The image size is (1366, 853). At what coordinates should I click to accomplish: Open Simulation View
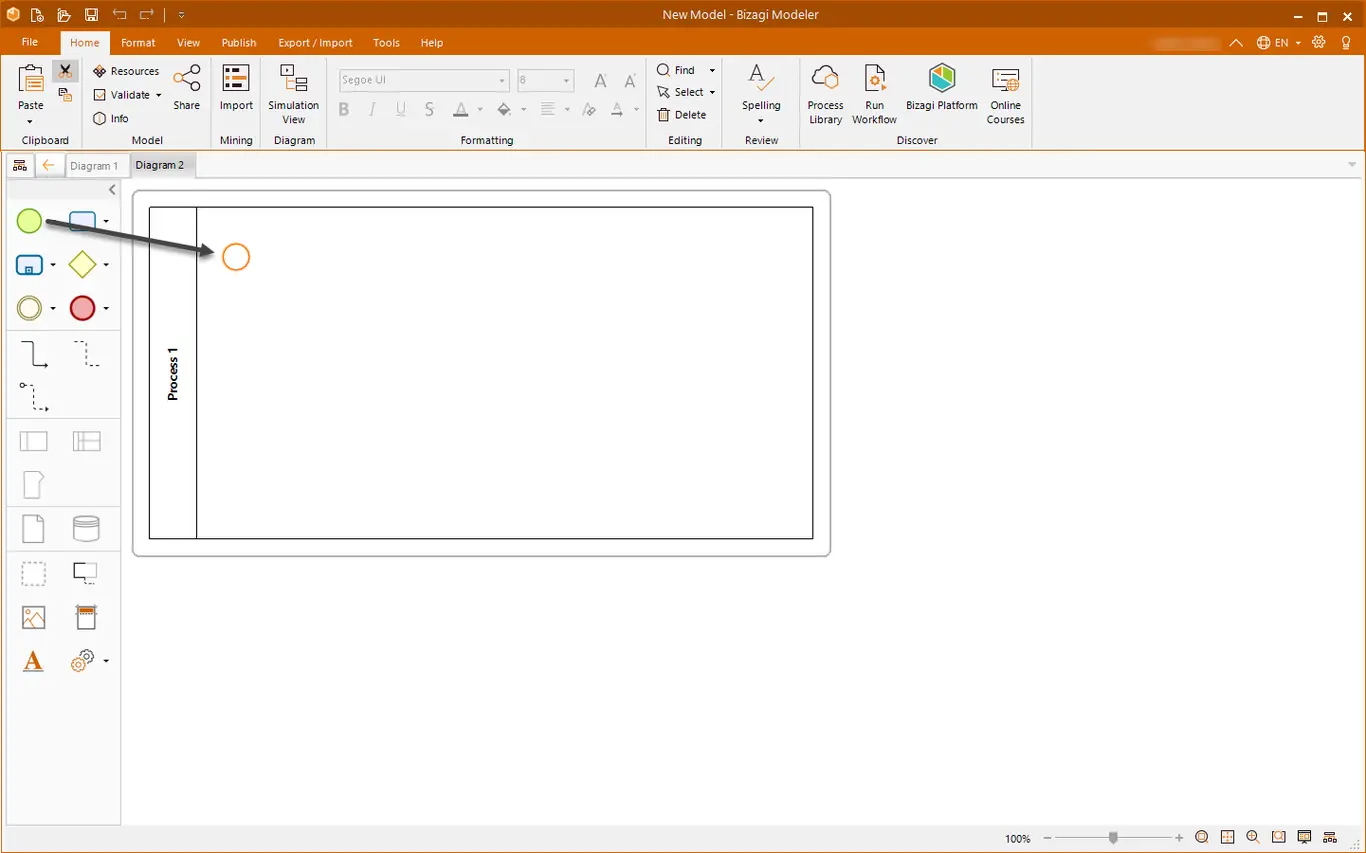pos(294,95)
